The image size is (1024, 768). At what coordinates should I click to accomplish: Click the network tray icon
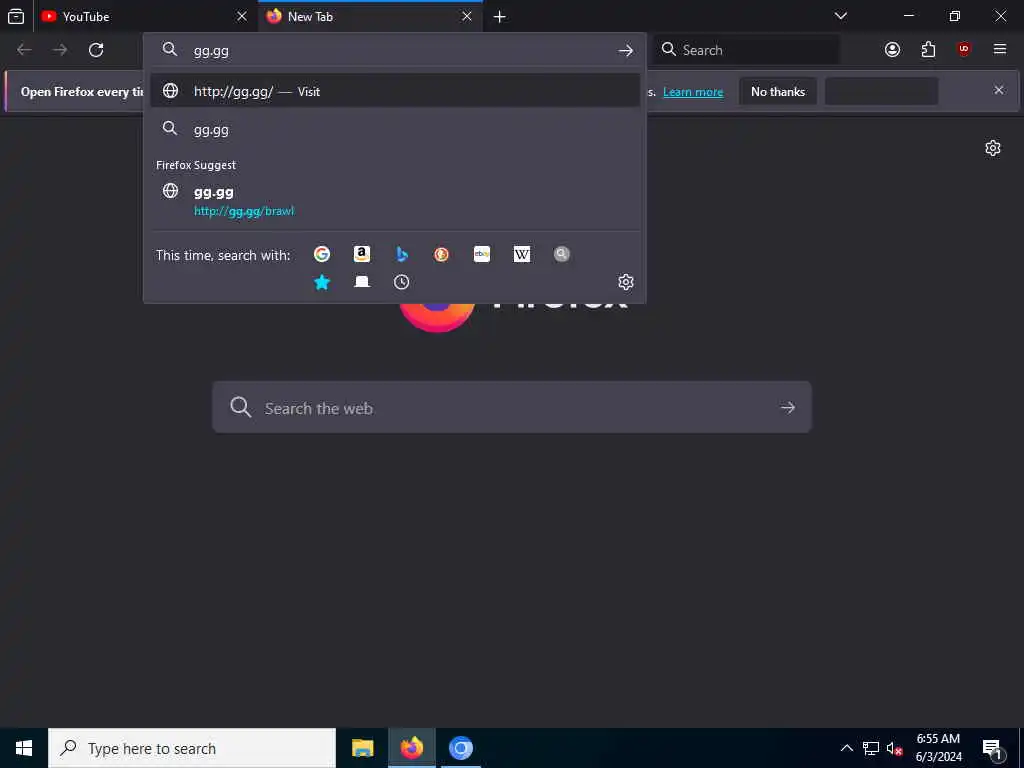tap(871, 748)
